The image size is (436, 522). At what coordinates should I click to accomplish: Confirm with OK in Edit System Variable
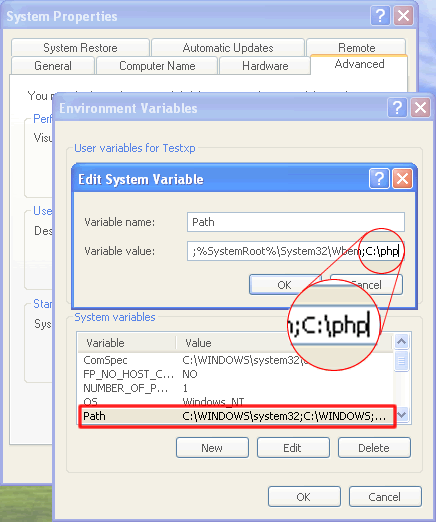(x=284, y=285)
